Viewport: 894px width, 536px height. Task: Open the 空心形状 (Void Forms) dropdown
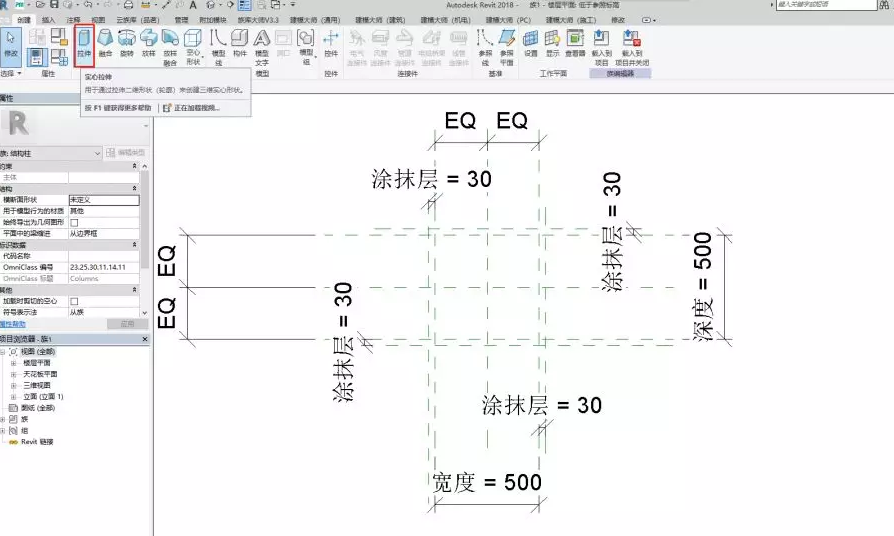(193, 47)
